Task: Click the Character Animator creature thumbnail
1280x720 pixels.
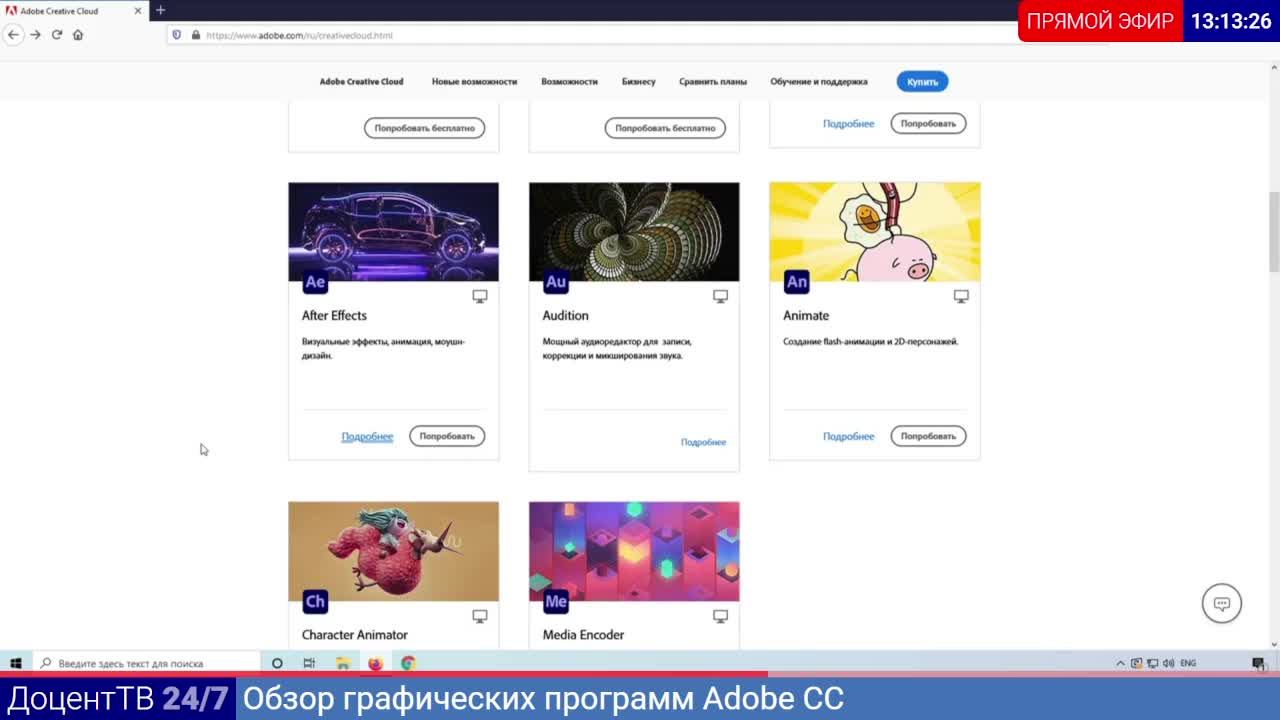Action: coord(393,551)
